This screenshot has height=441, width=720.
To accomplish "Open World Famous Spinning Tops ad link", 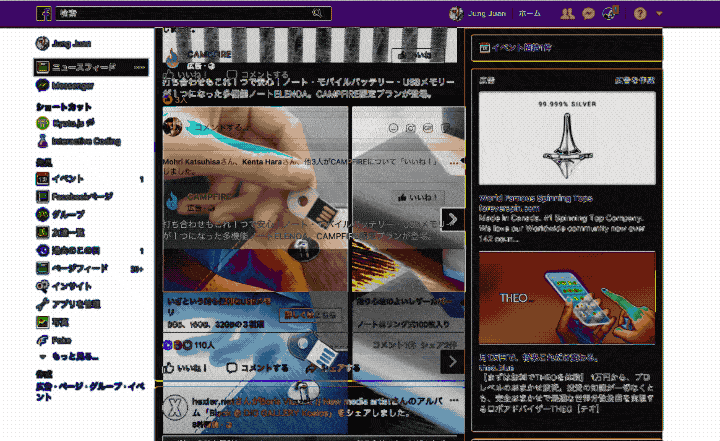I will click(535, 198).
